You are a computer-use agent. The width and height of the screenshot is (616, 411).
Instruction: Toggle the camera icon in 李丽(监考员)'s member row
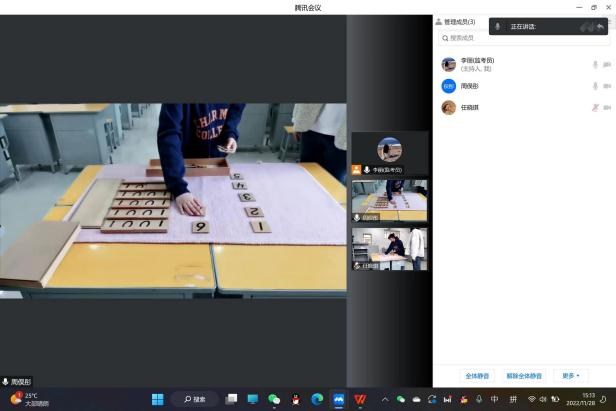[x=607, y=64]
